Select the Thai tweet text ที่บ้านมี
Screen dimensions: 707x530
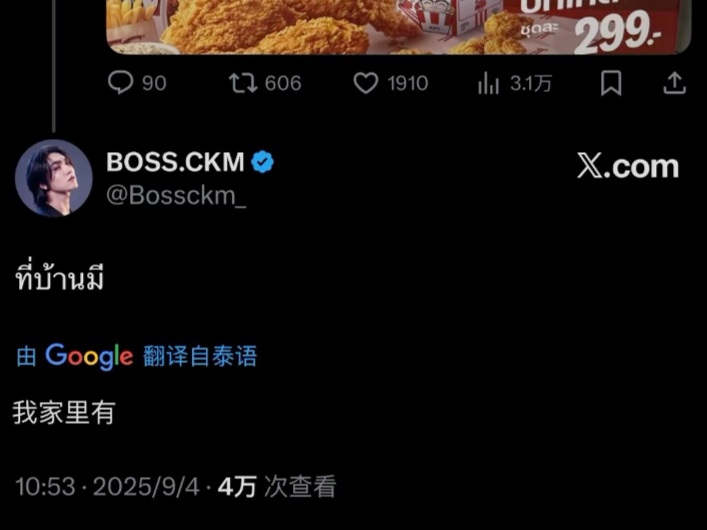pyautogui.click(x=60, y=278)
